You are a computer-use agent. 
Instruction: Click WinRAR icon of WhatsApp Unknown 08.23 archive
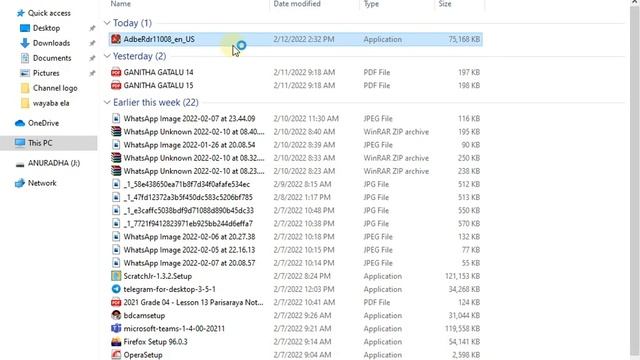116,171
